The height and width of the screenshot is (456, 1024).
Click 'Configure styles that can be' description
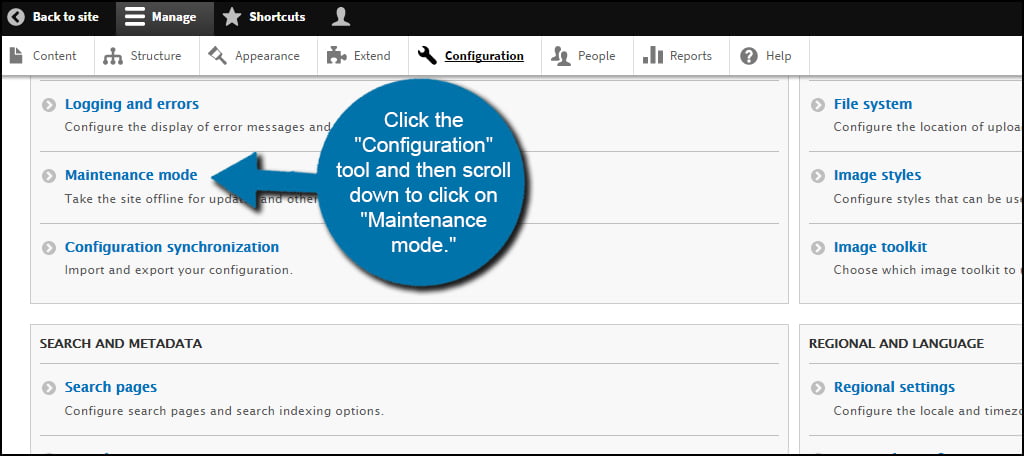click(x=925, y=199)
